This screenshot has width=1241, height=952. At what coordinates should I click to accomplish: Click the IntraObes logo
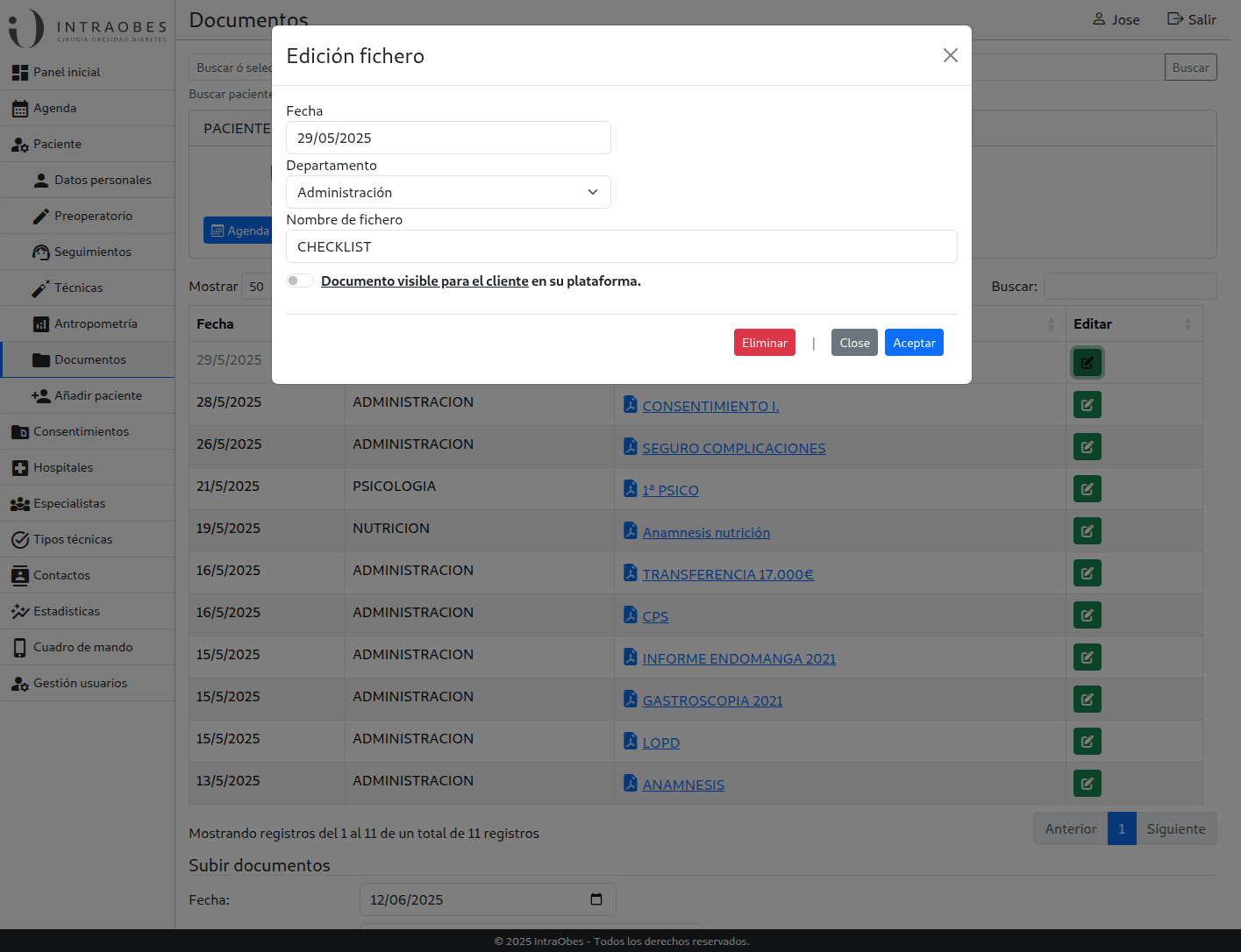pos(88,28)
